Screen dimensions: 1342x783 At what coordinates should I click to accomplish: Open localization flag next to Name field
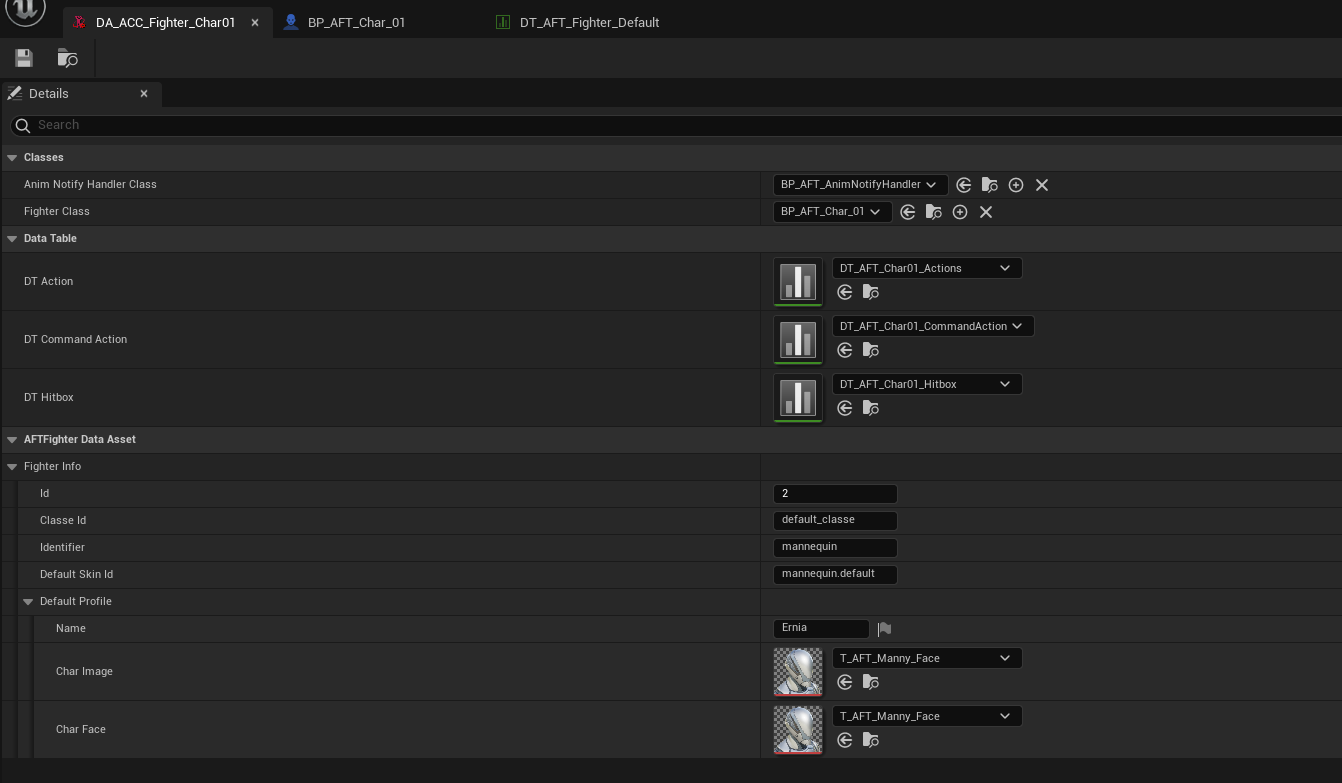[884, 629]
